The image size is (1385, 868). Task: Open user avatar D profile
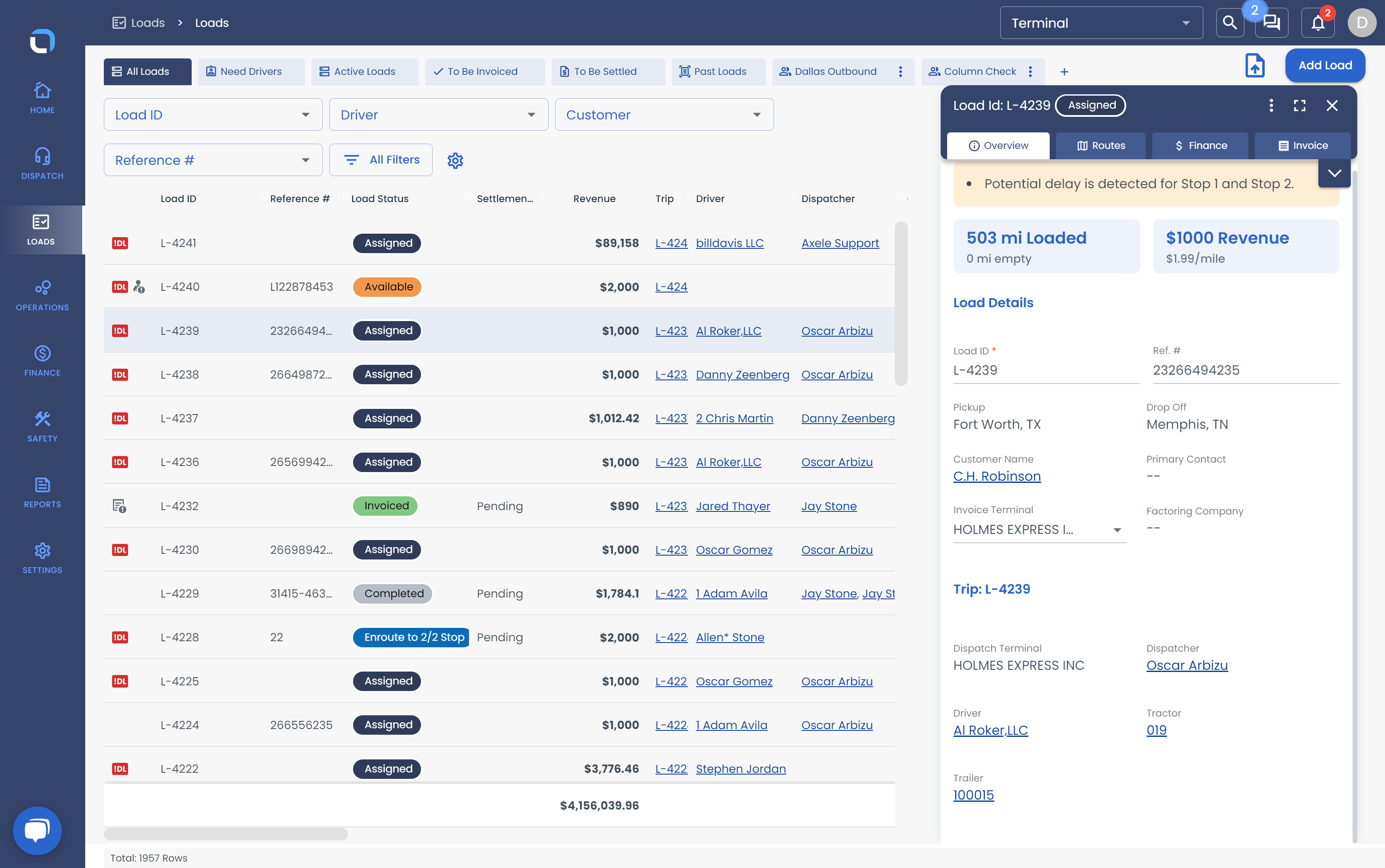click(1362, 23)
